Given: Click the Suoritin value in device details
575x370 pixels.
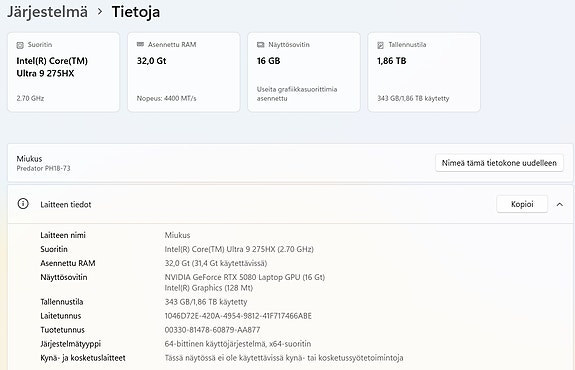Looking at the screenshot, I should click(239, 249).
